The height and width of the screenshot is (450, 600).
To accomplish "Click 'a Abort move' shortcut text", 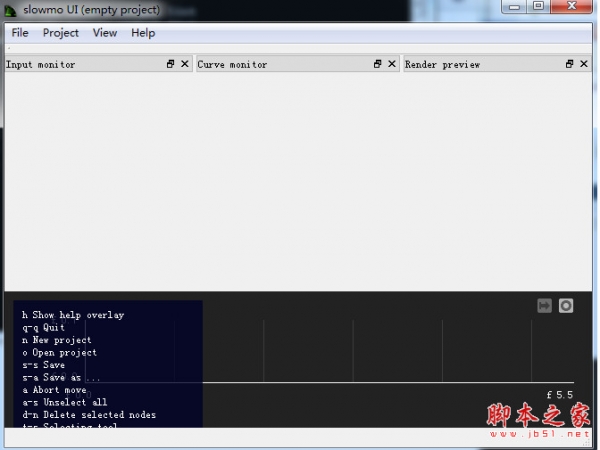I will click(54, 390).
